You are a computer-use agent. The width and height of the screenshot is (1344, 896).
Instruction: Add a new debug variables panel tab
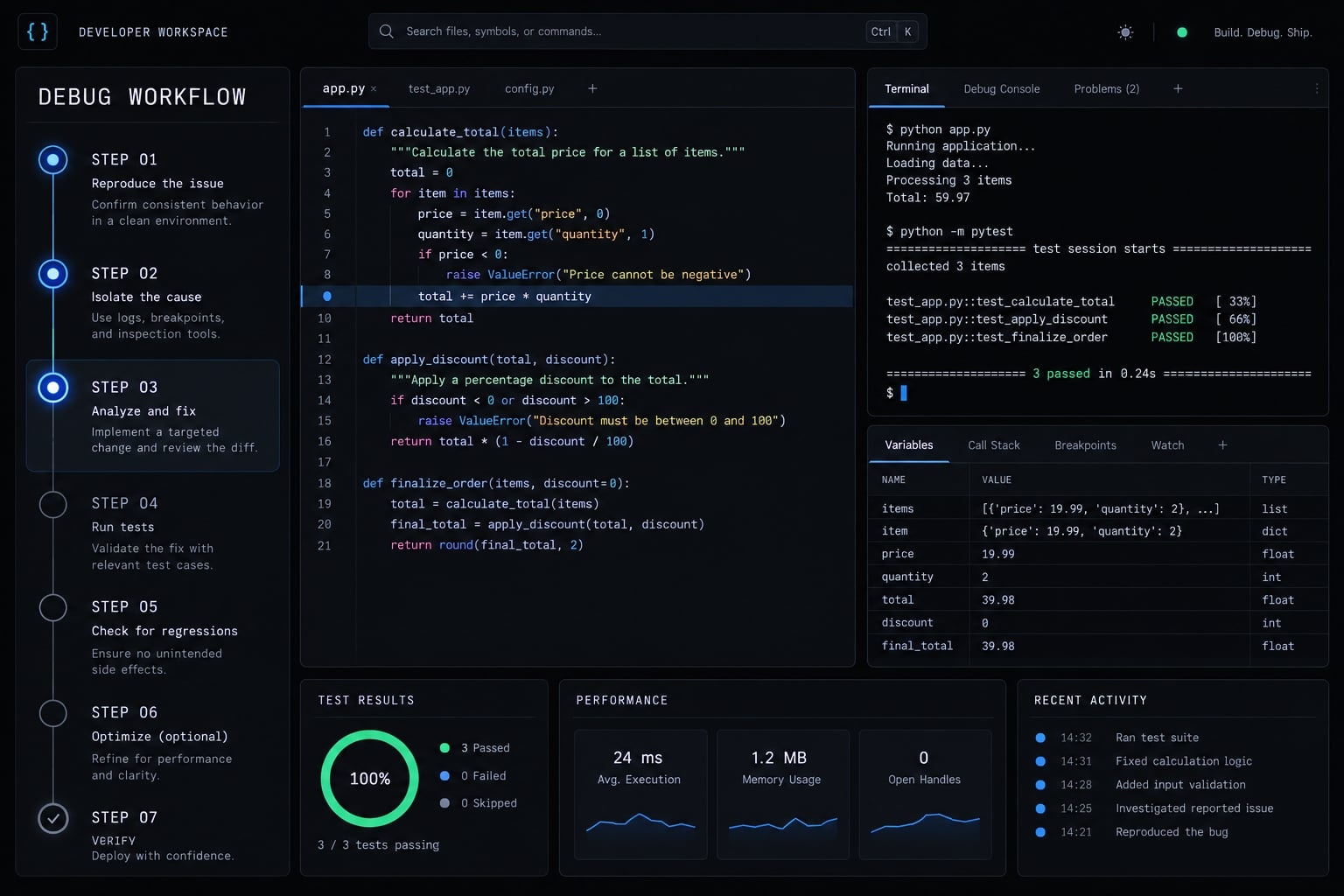[x=1222, y=444]
